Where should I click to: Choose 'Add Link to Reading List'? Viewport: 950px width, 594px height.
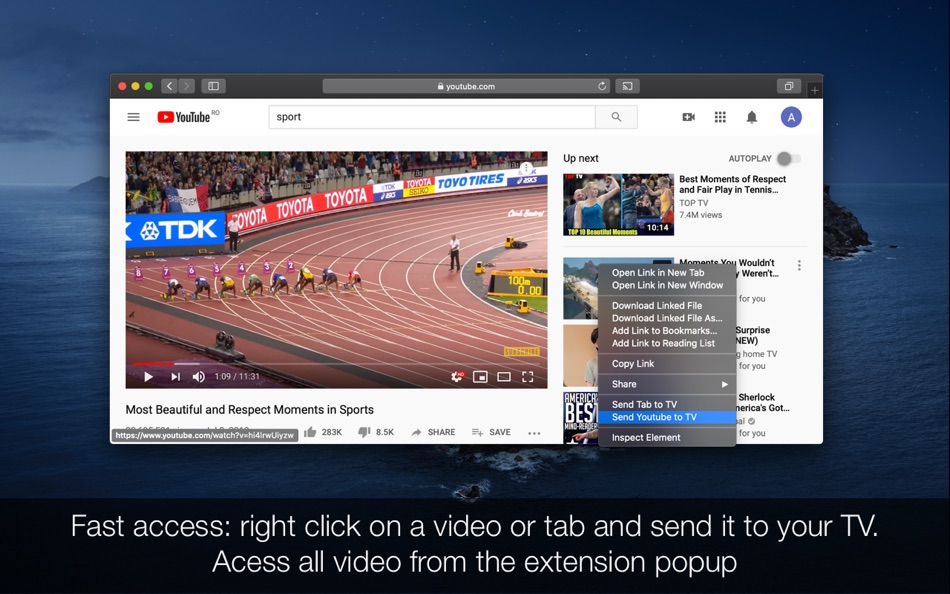(x=666, y=343)
